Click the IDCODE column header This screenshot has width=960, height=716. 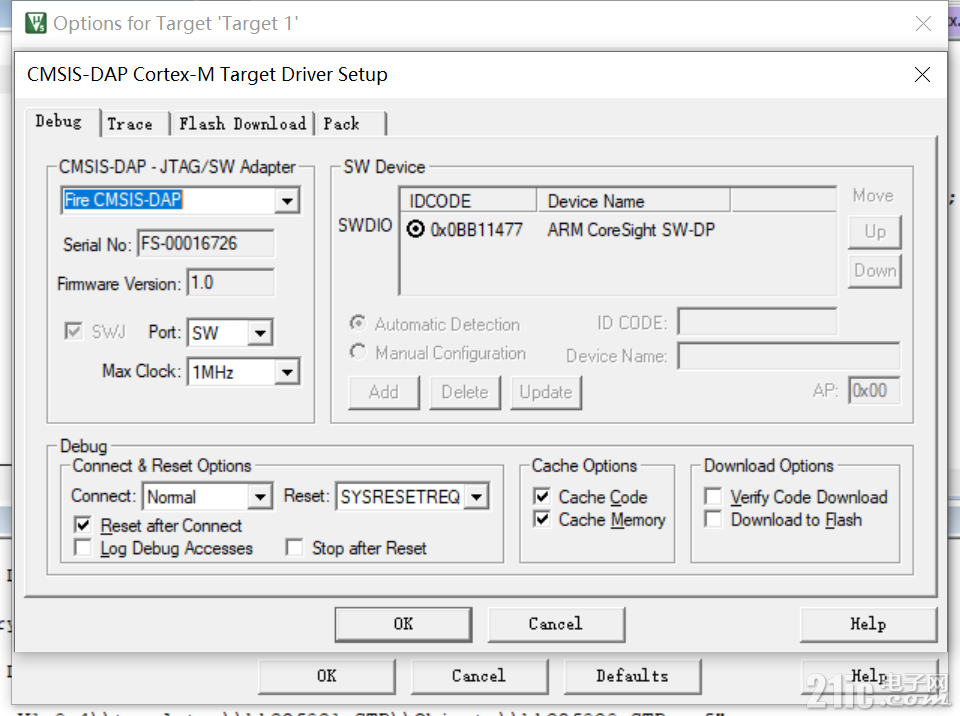[468, 201]
